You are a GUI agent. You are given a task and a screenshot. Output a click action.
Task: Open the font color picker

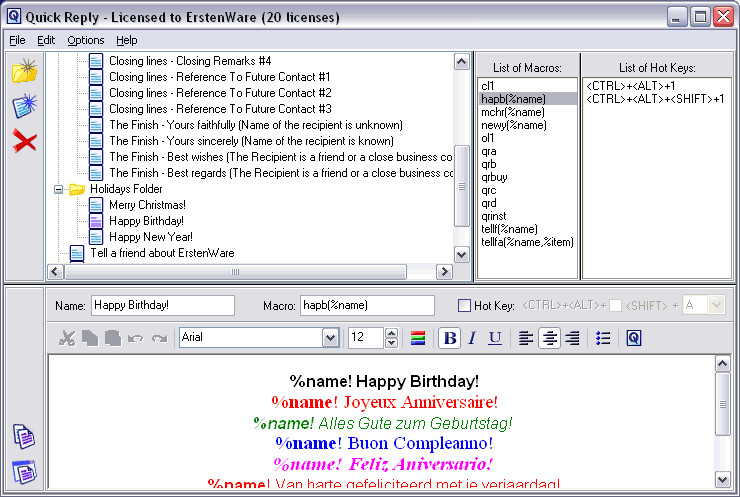pos(418,338)
